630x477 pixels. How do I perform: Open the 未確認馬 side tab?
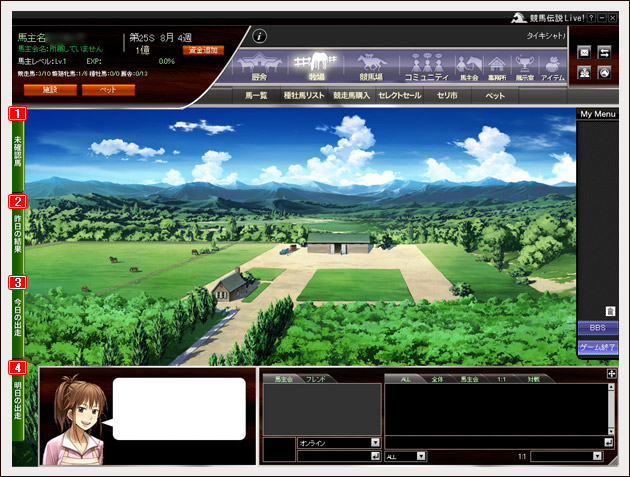18,153
